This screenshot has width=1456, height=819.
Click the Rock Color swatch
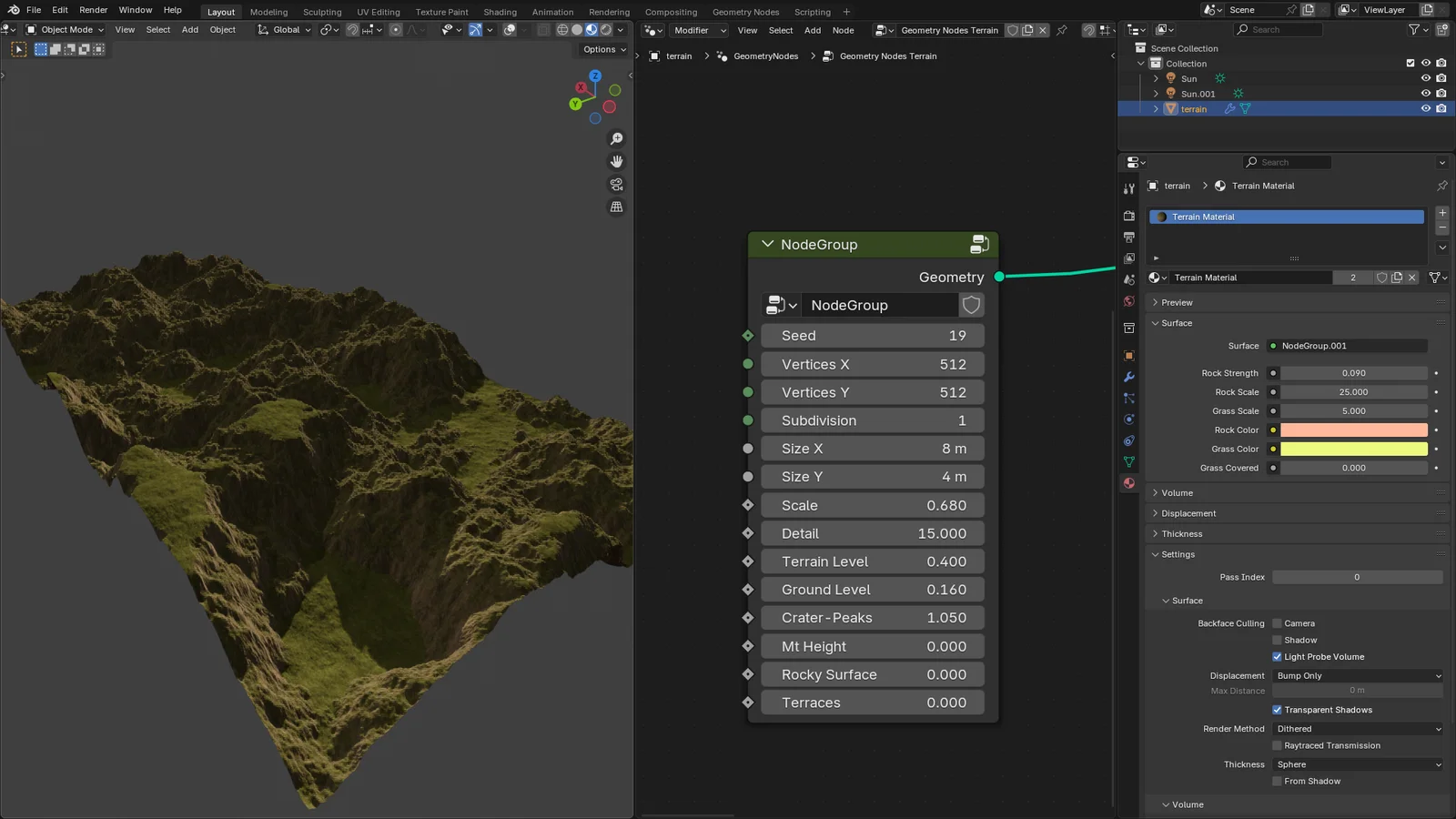pos(1353,430)
